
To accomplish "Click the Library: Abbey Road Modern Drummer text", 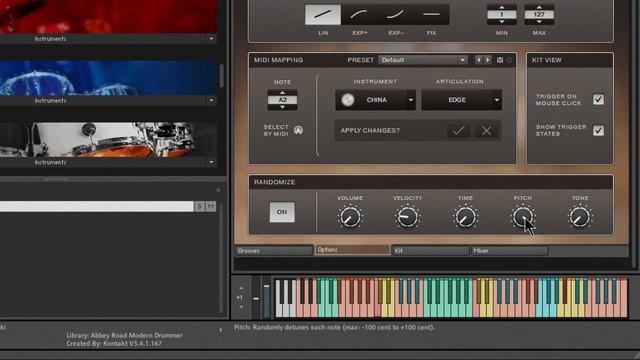I will click(124, 335).
